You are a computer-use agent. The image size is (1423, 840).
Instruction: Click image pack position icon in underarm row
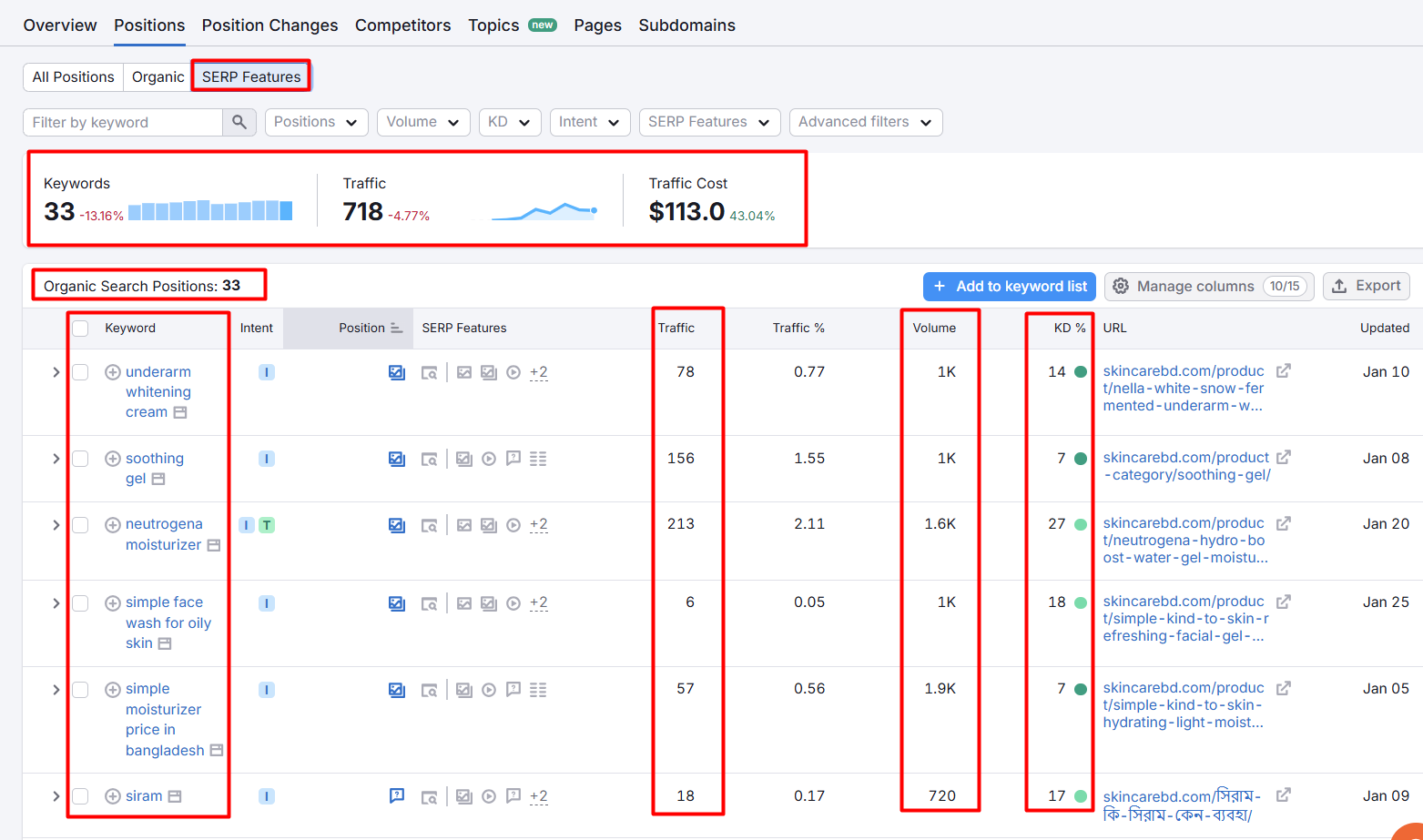[x=397, y=372]
